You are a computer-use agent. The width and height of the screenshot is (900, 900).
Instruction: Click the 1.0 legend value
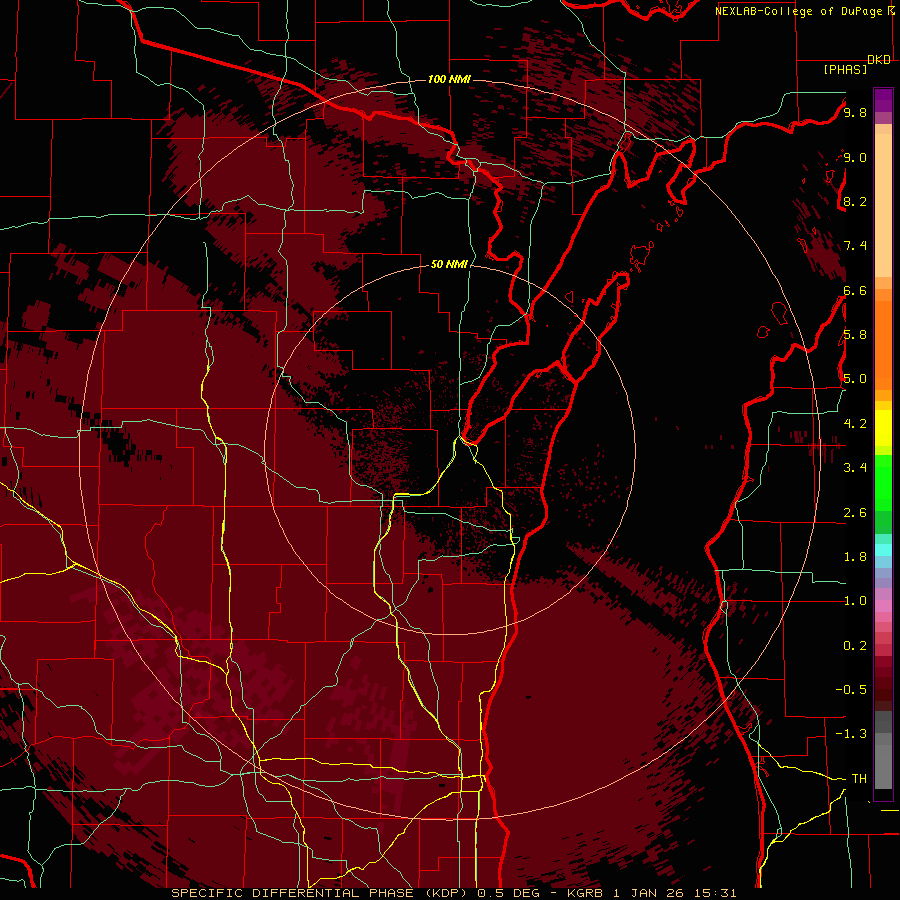(x=855, y=601)
